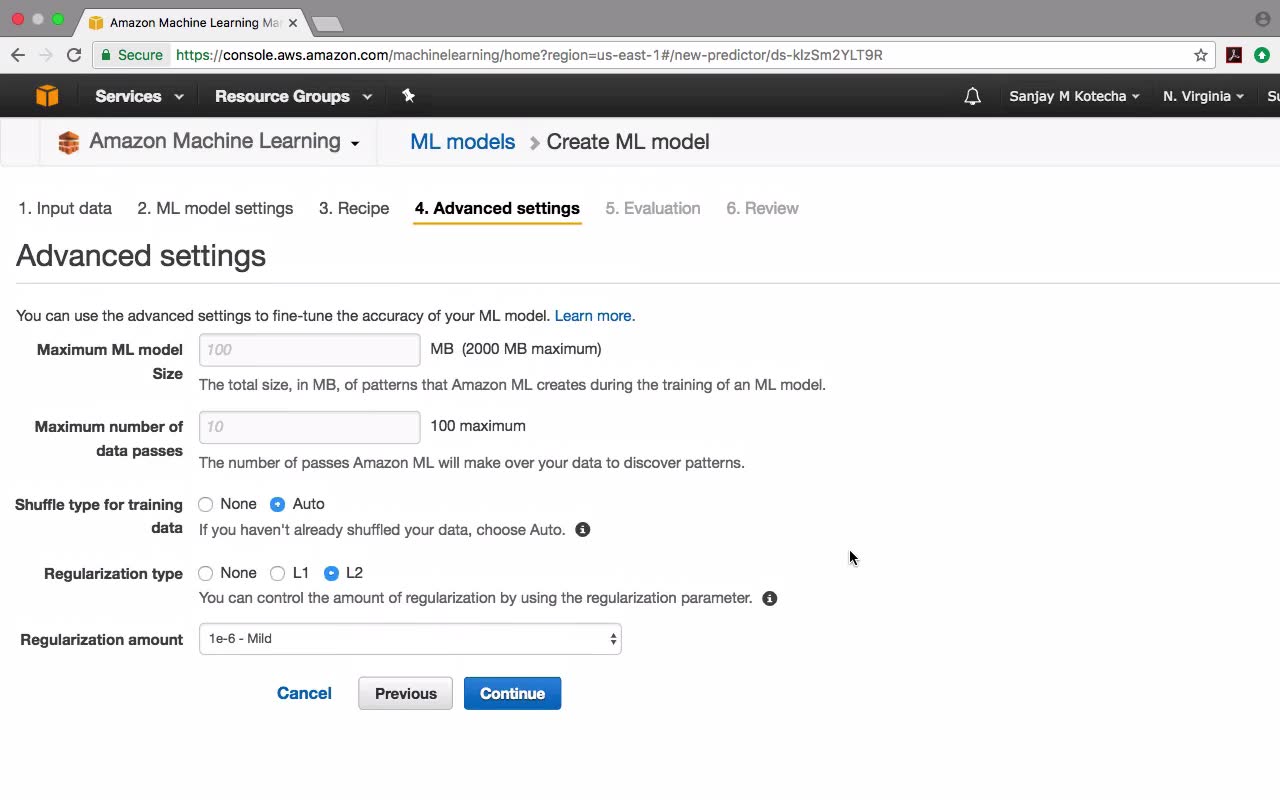Click the green extension icon in Chrome toolbar
Screen dimensions: 1280x800
[1262, 55]
